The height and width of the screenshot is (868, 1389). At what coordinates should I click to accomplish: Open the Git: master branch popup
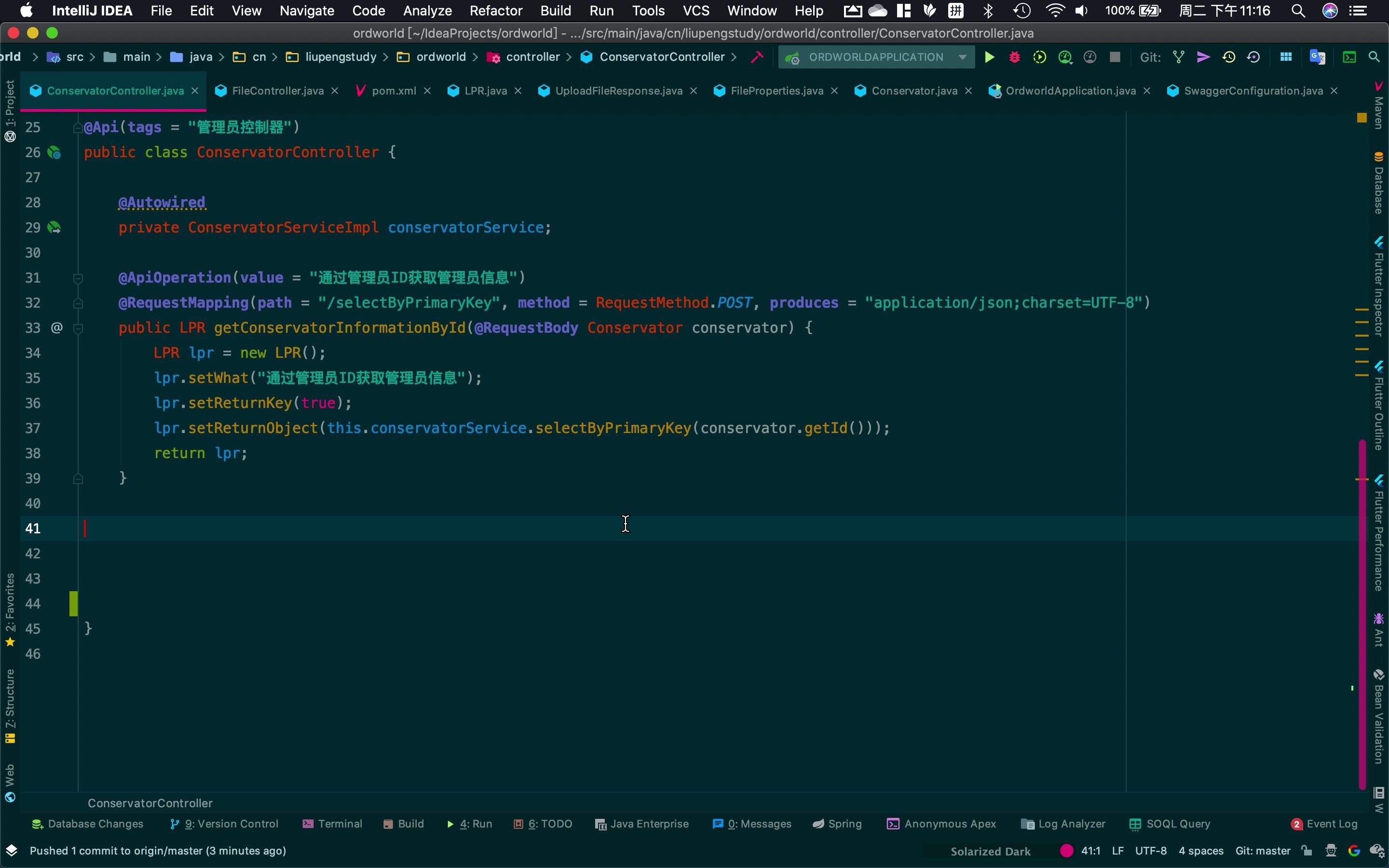coord(1262,851)
